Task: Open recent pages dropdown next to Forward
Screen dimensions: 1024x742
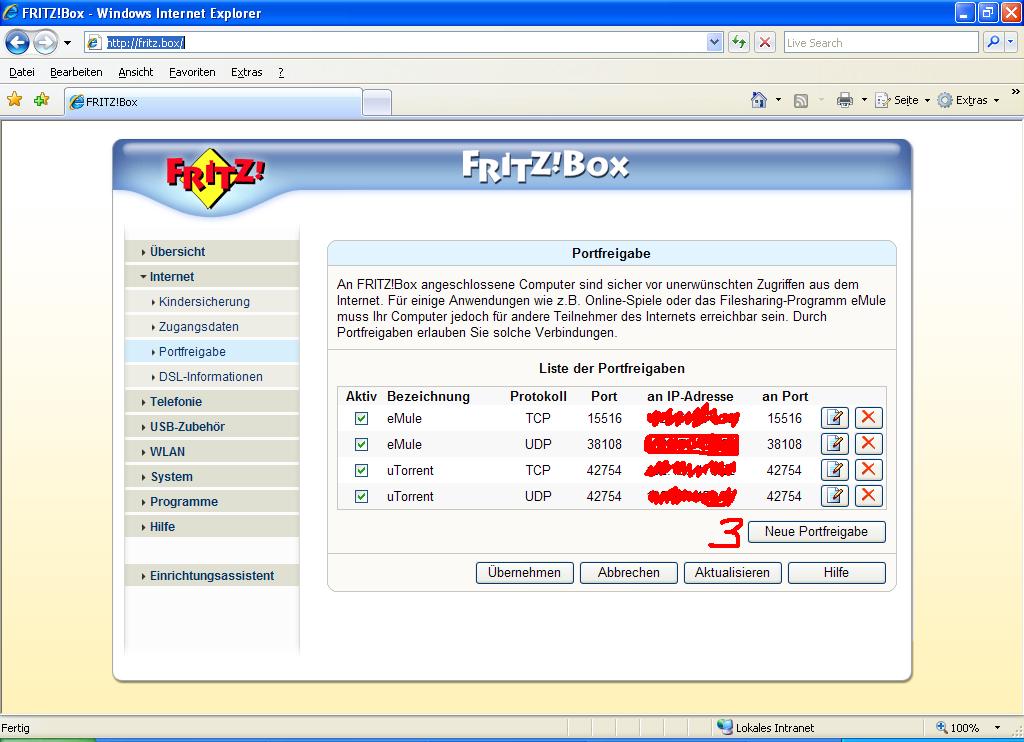Action: point(67,43)
